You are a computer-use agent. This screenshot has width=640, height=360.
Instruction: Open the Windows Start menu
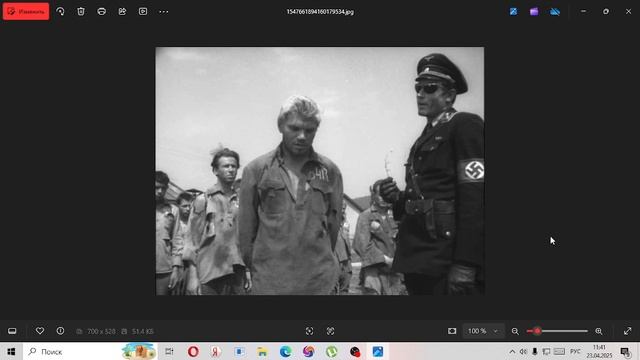[11, 351]
